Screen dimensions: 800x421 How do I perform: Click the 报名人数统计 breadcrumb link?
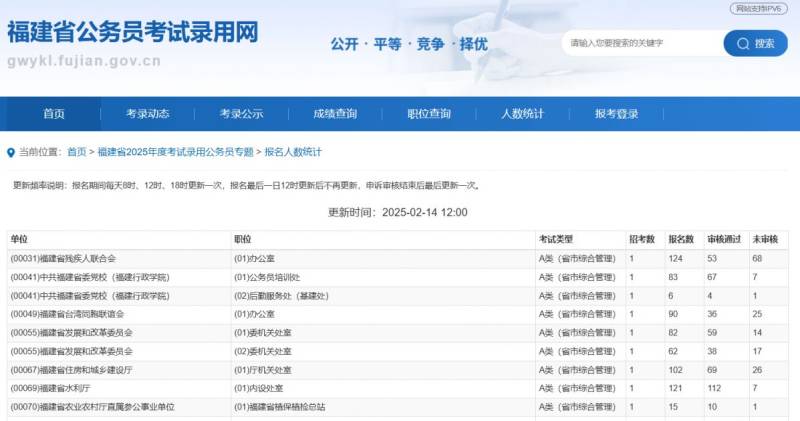point(293,152)
